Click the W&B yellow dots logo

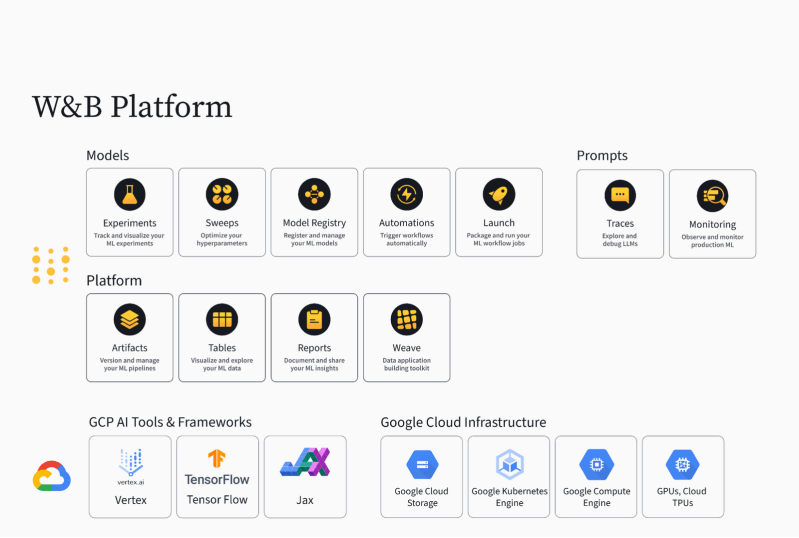[x=50, y=265]
